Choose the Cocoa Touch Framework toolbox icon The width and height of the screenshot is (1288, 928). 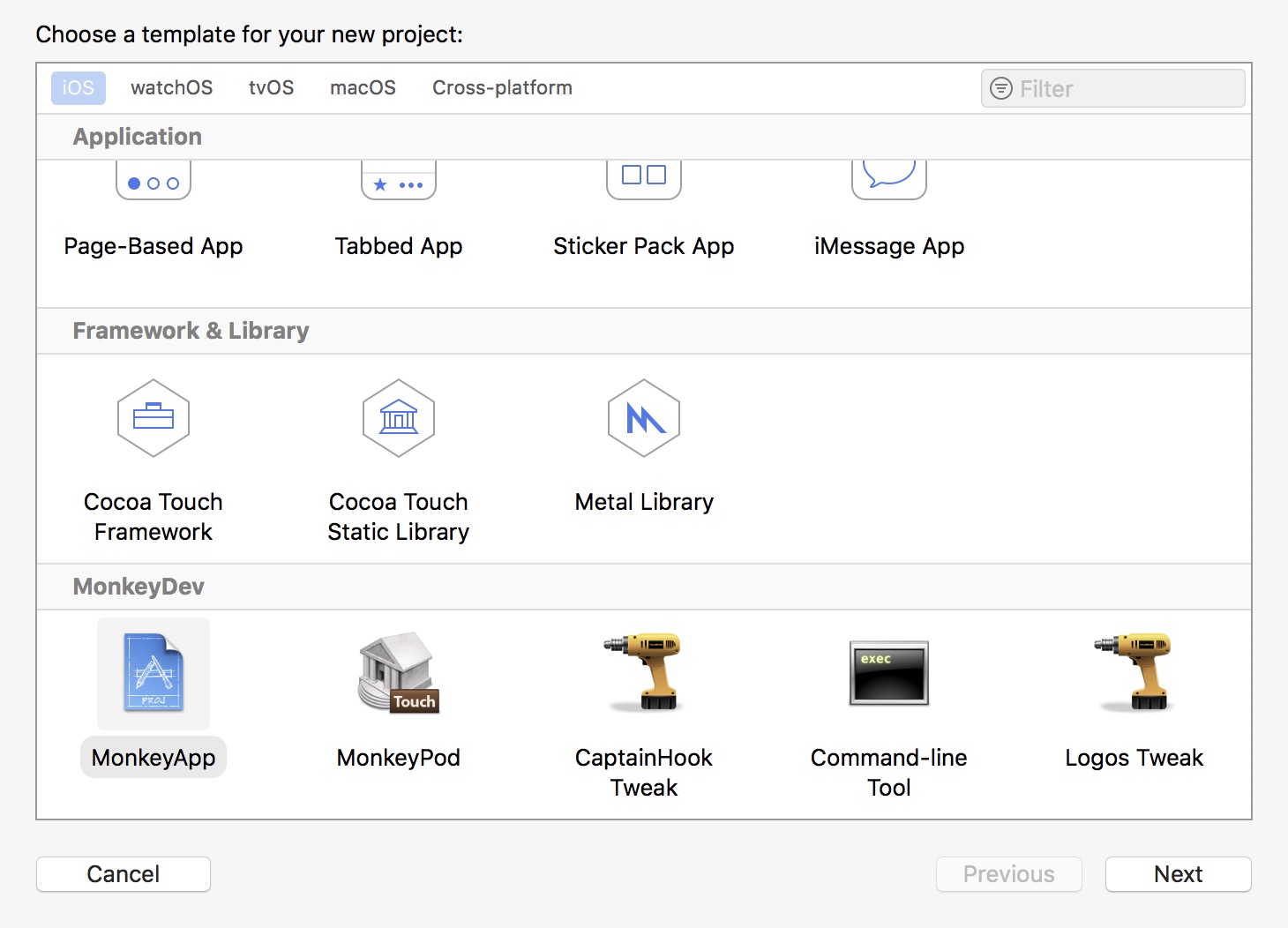[x=154, y=418]
